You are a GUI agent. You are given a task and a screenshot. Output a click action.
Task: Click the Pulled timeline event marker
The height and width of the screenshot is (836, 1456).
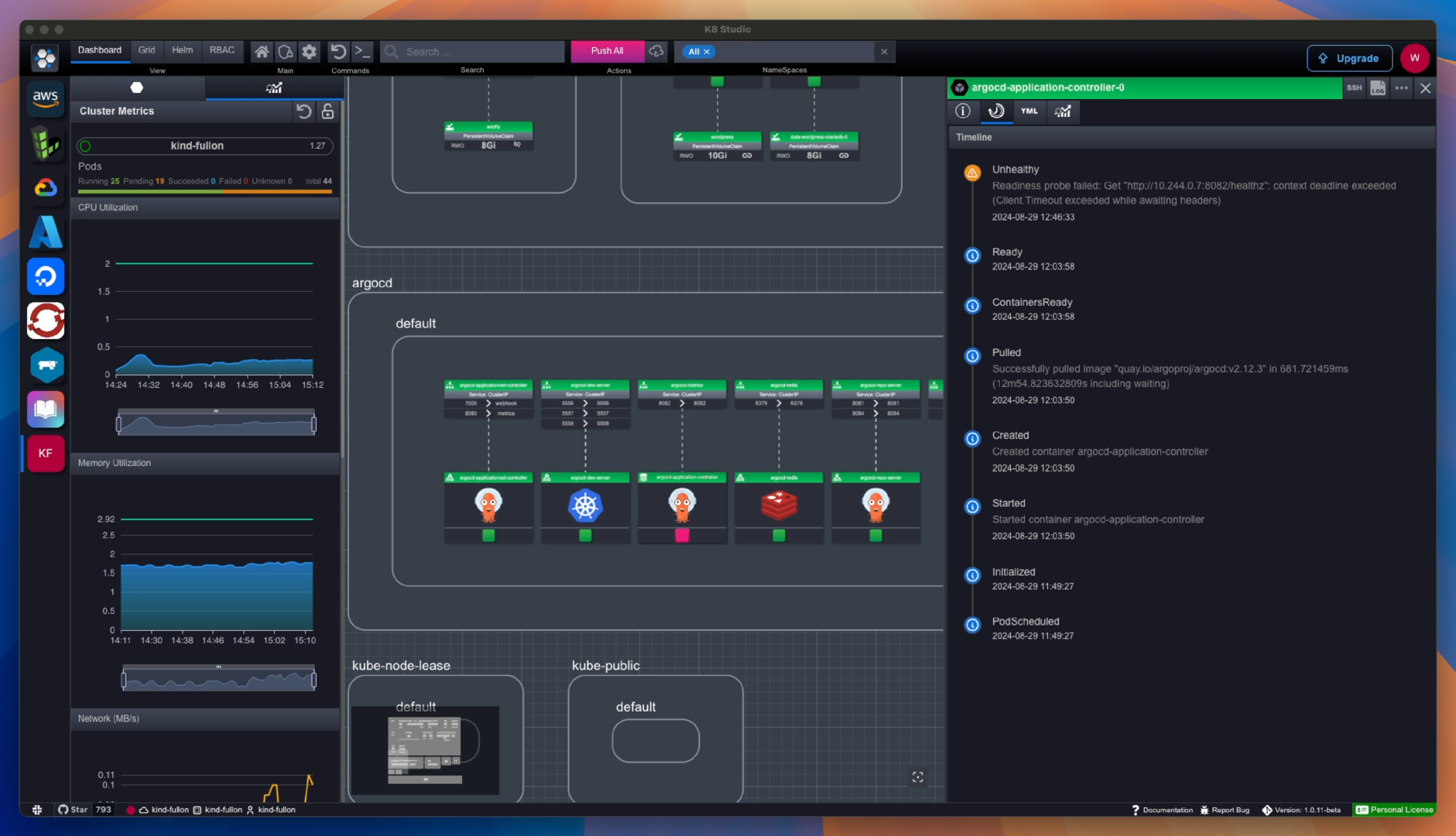click(x=972, y=356)
